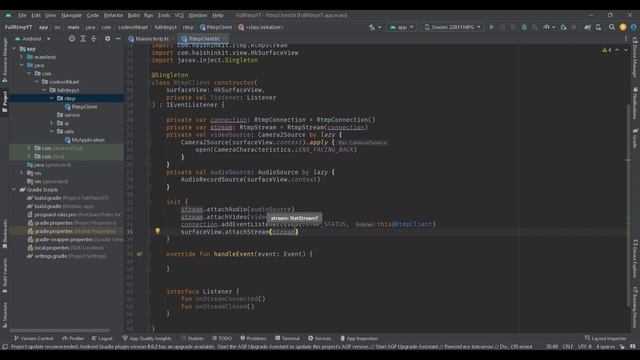Click the warnings indicator at editor top right
The width and height of the screenshot is (640, 360).
coord(607,50)
